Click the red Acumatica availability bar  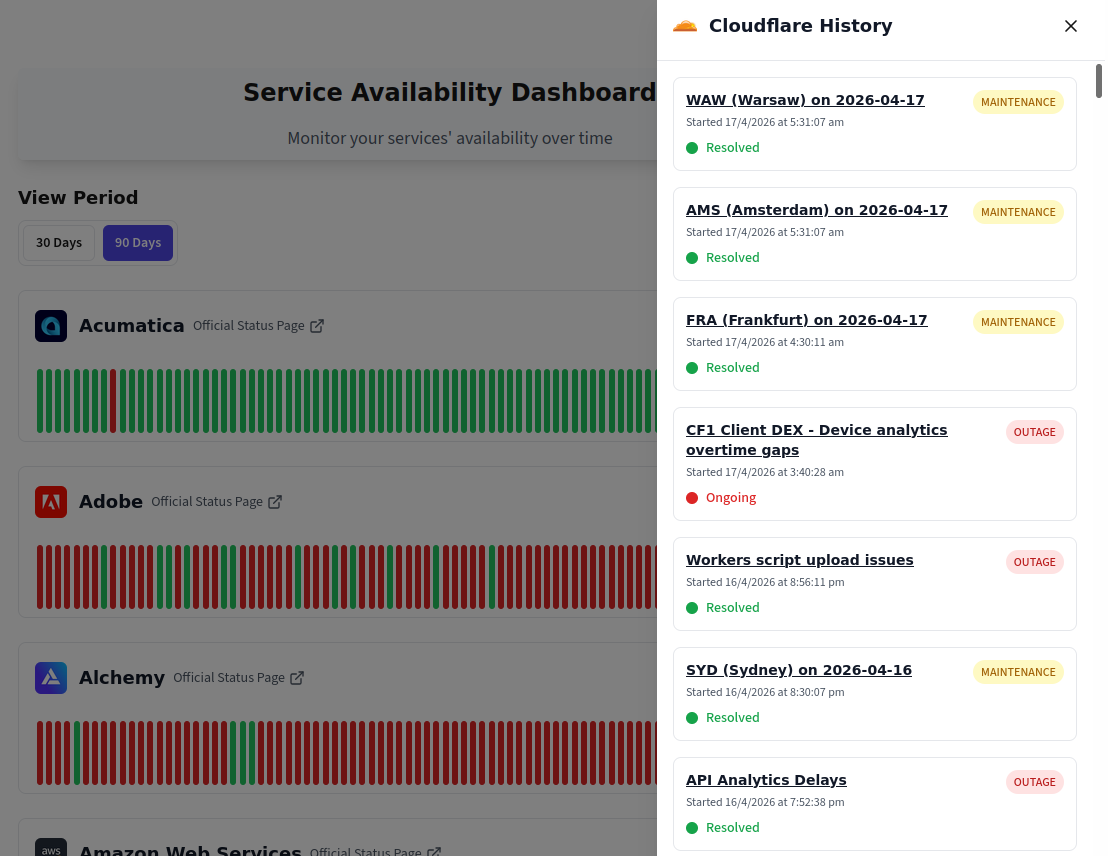pos(113,401)
